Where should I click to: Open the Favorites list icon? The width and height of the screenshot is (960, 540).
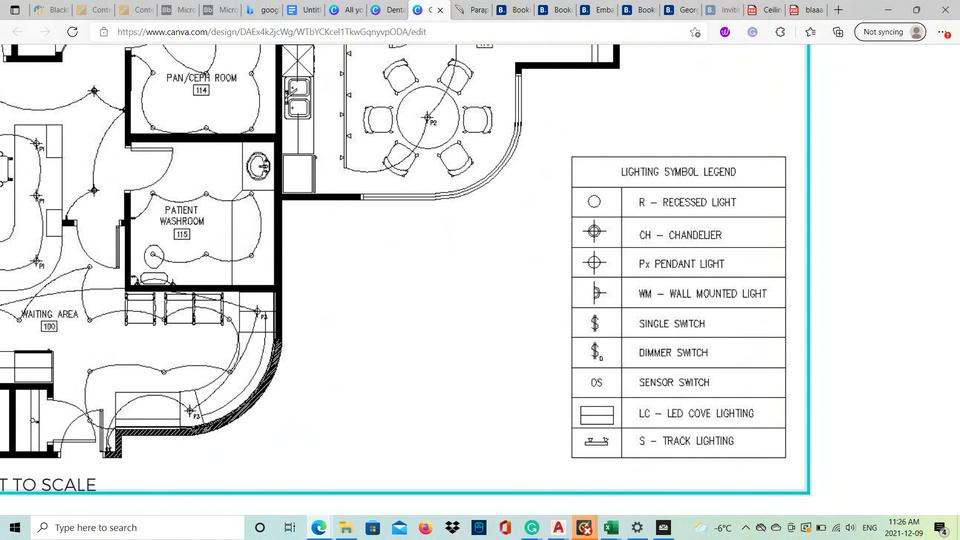(811, 32)
